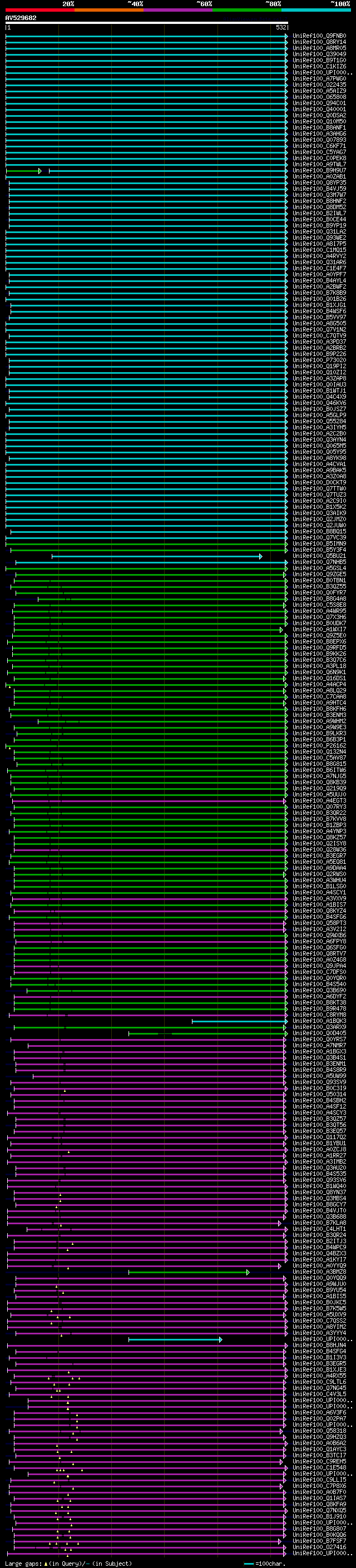Click label UniRef100_A1RR27
This screenshot has width=356, height=1568.
coord(319,1155)
